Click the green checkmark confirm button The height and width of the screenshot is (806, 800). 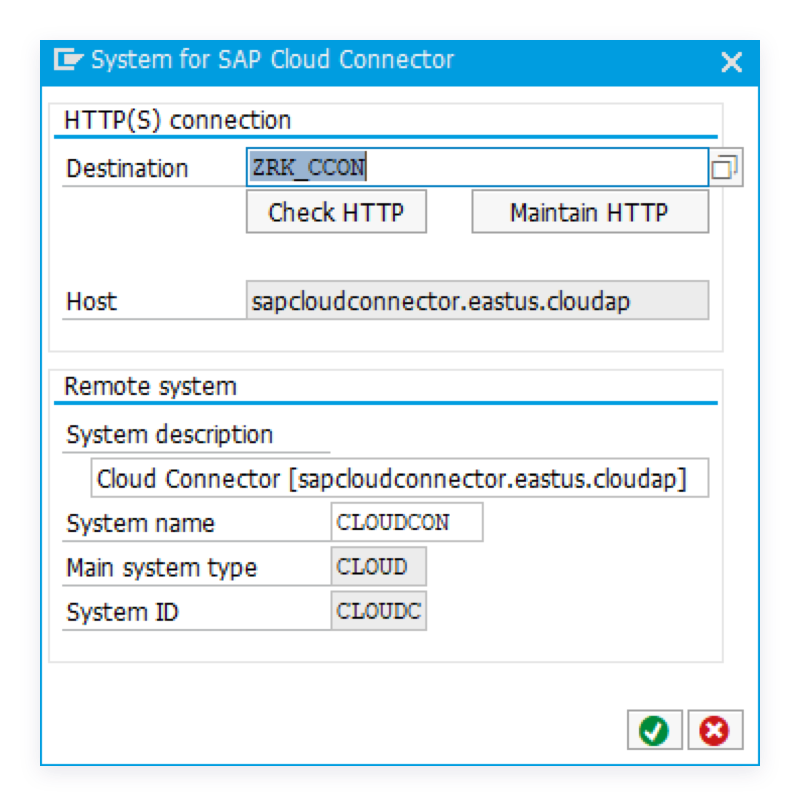coord(654,729)
